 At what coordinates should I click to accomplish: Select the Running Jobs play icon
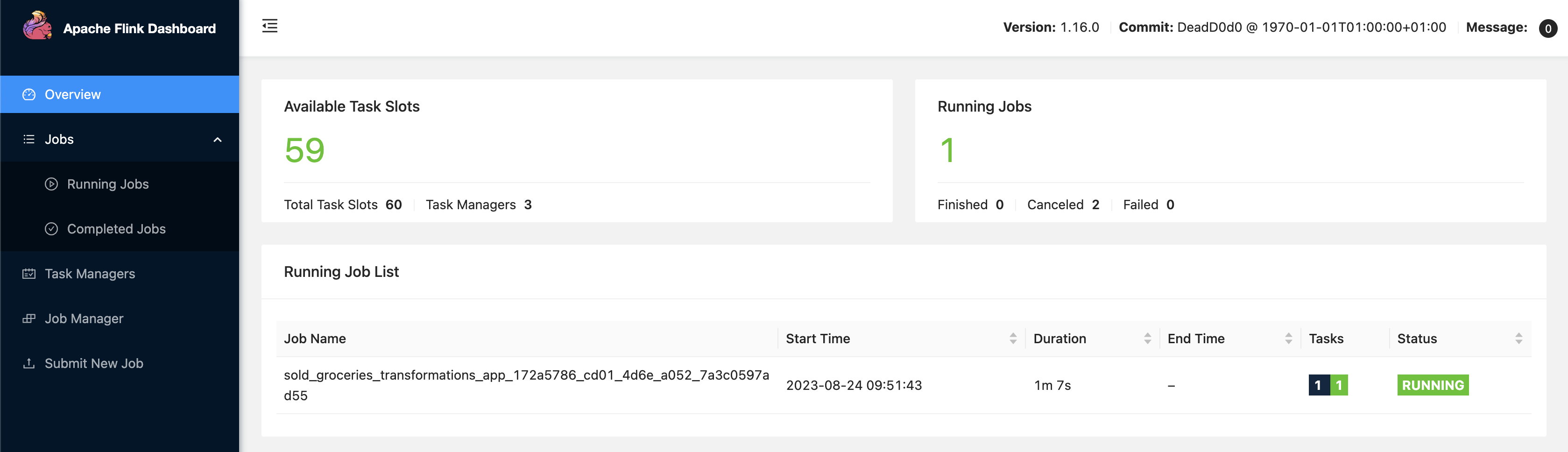pyautogui.click(x=52, y=184)
